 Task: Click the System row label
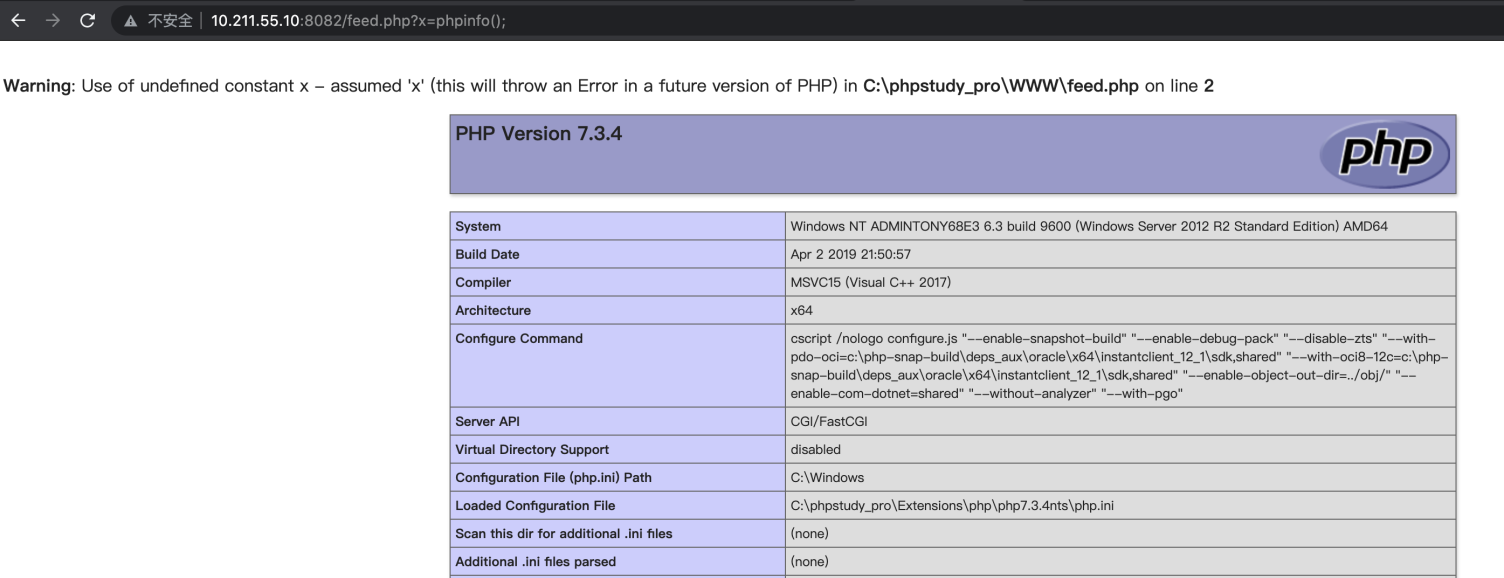[478, 227]
